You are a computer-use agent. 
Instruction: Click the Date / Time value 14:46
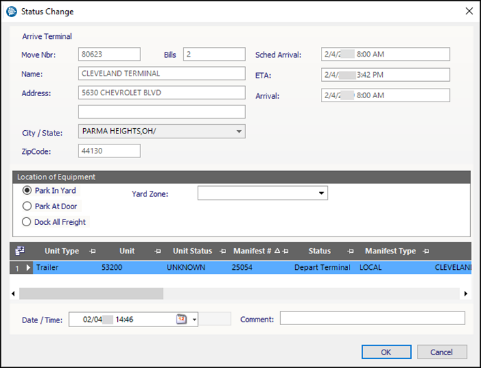click(124, 320)
